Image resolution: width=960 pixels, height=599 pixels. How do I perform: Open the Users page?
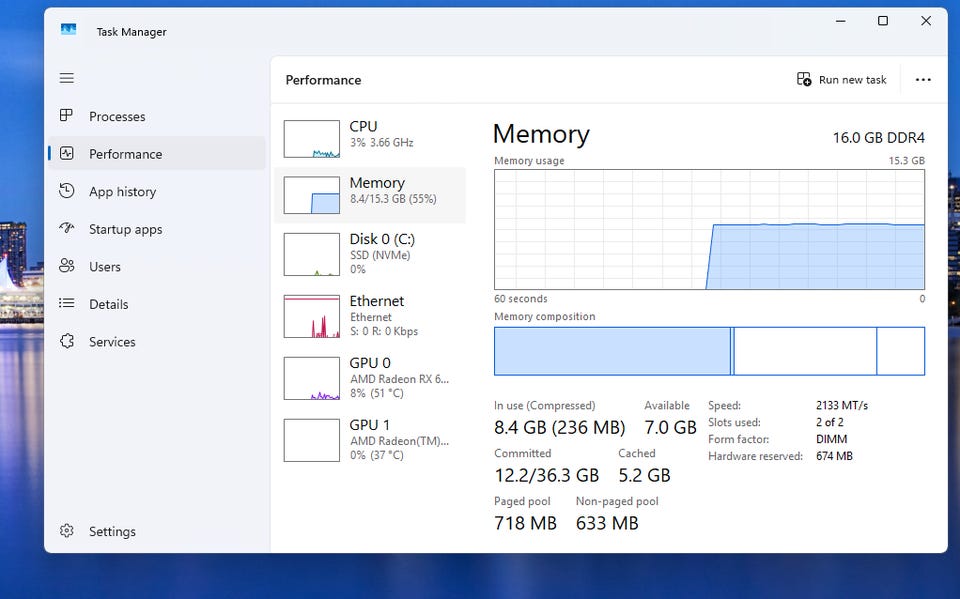click(157, 266)
